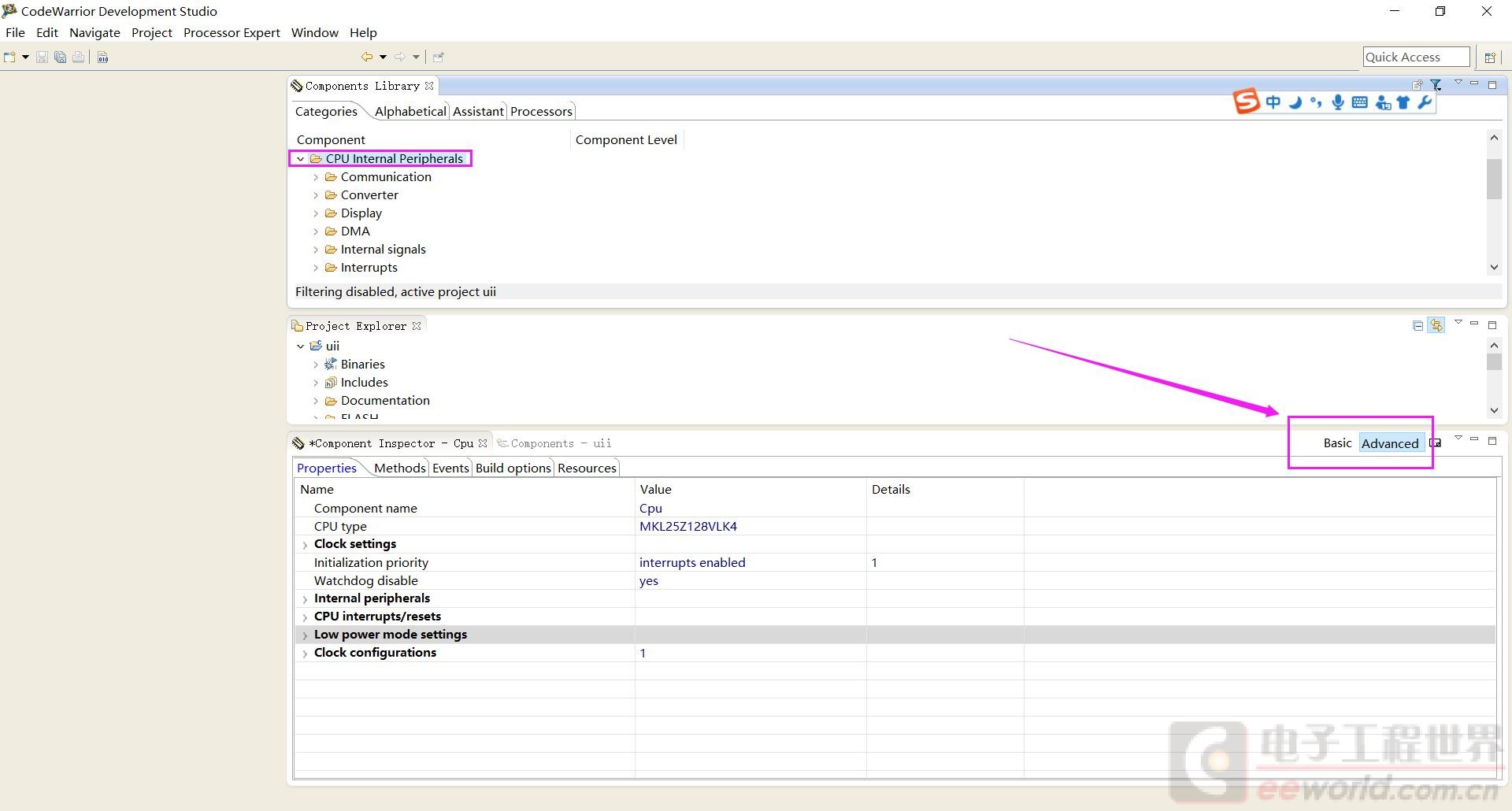
Task: Expand the DMA folder
Action: point(316,231)
